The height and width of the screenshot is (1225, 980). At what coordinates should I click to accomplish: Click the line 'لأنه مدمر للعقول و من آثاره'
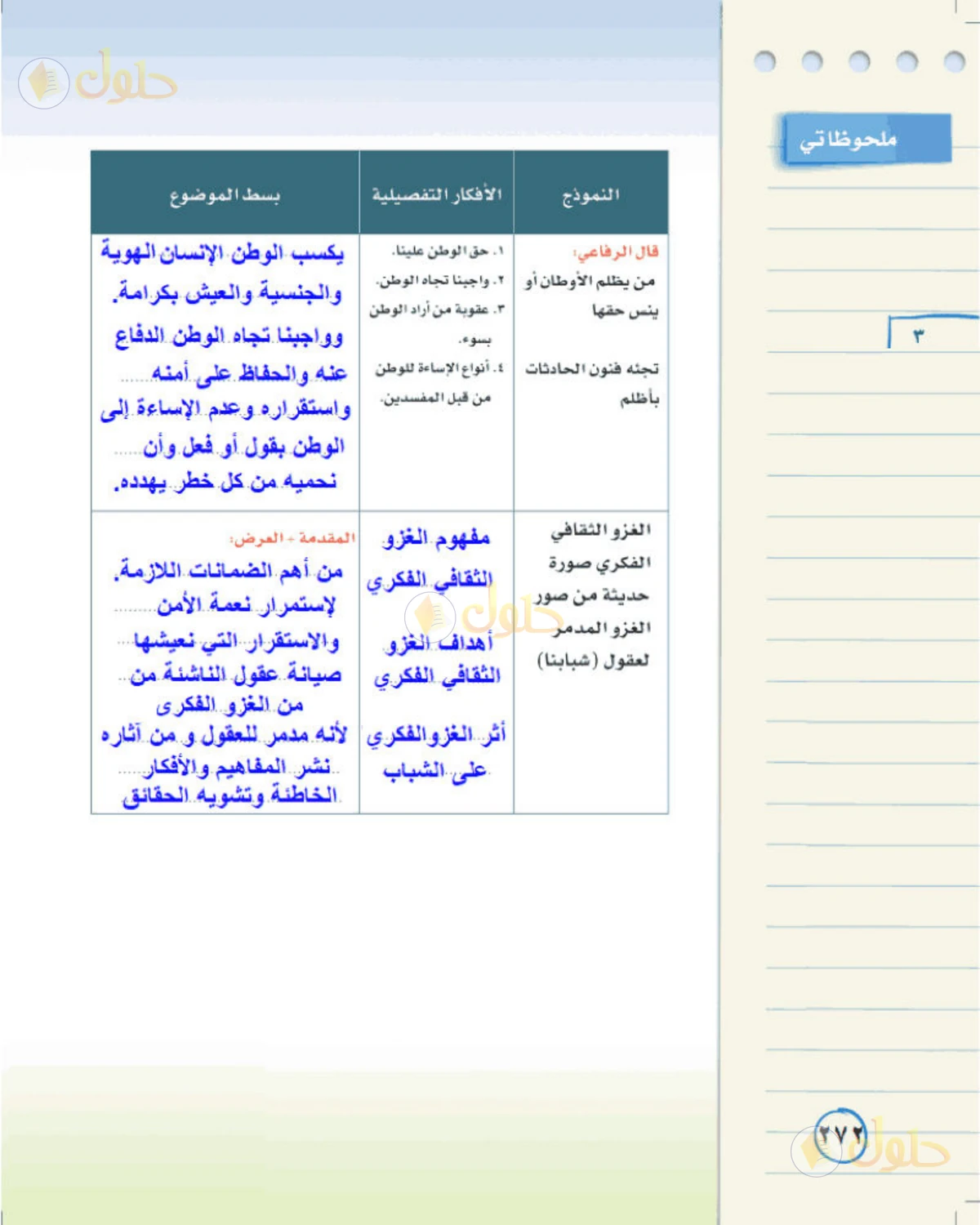click(x=224, y=735)
